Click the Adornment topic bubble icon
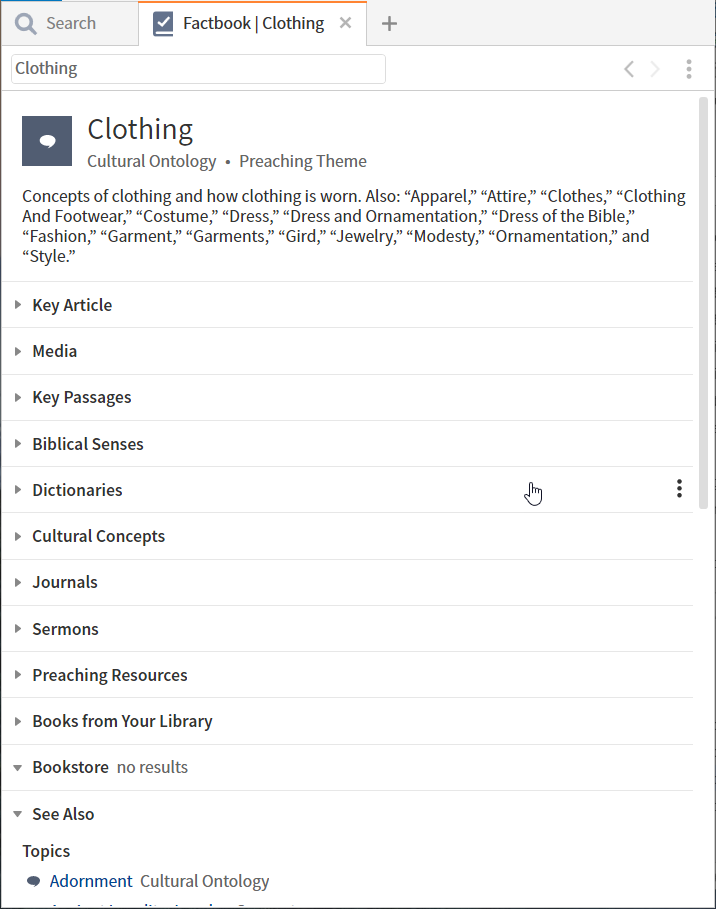Viewport: 716px width, 909px height. 34,881
